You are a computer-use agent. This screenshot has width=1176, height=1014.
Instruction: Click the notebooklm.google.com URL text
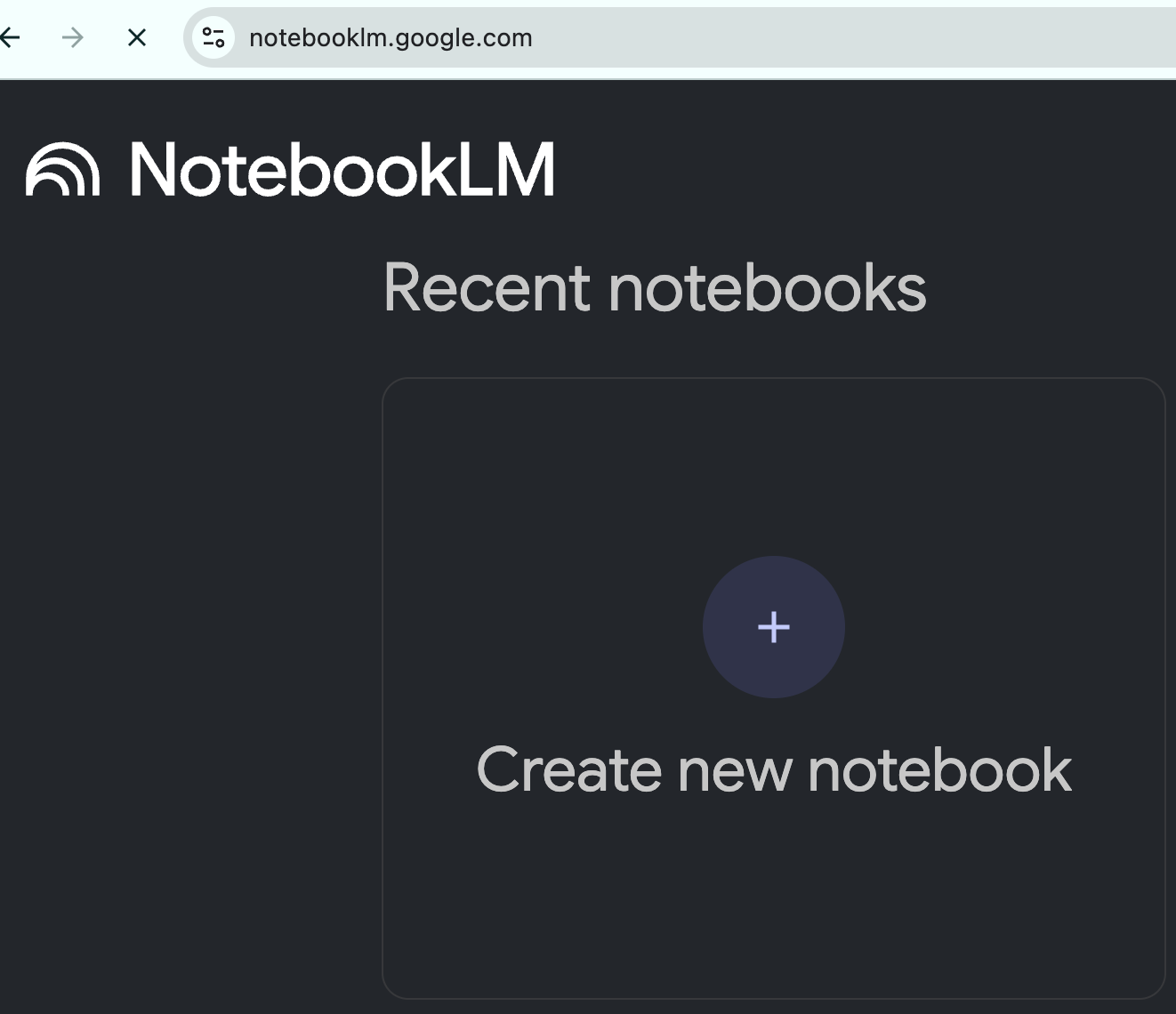(391, 38)
